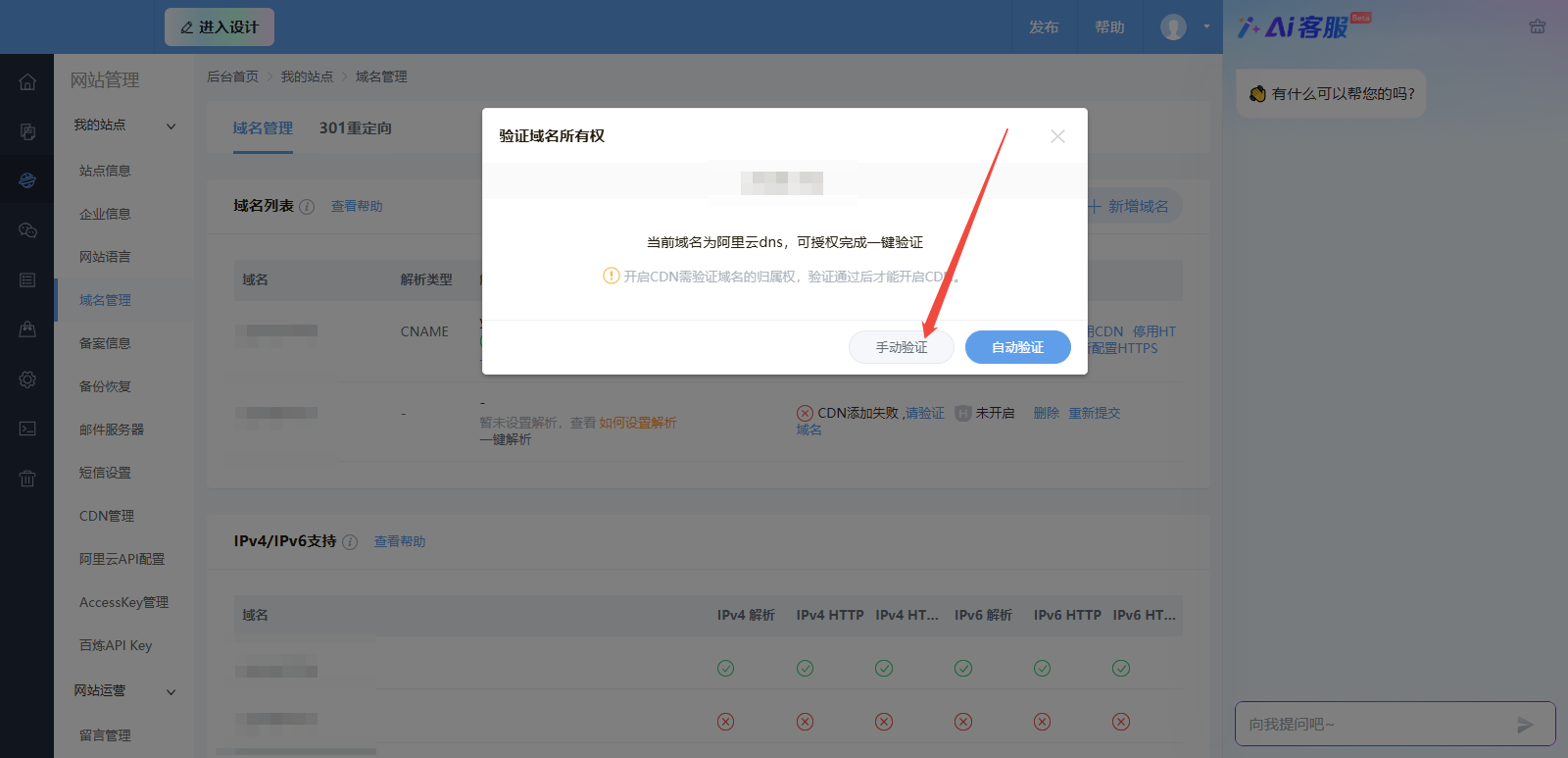The width and height of the screenshot is (1568, 758).
Task: Open 网站语言 in sidebar
Action: pyautogui.click(x=105, y=257)
